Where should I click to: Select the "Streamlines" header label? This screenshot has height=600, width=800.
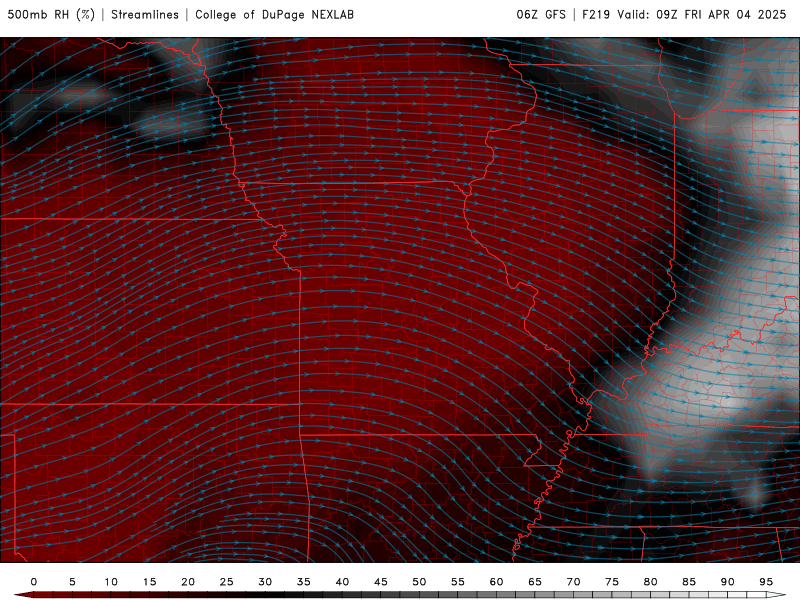click(x=145, y=15)
